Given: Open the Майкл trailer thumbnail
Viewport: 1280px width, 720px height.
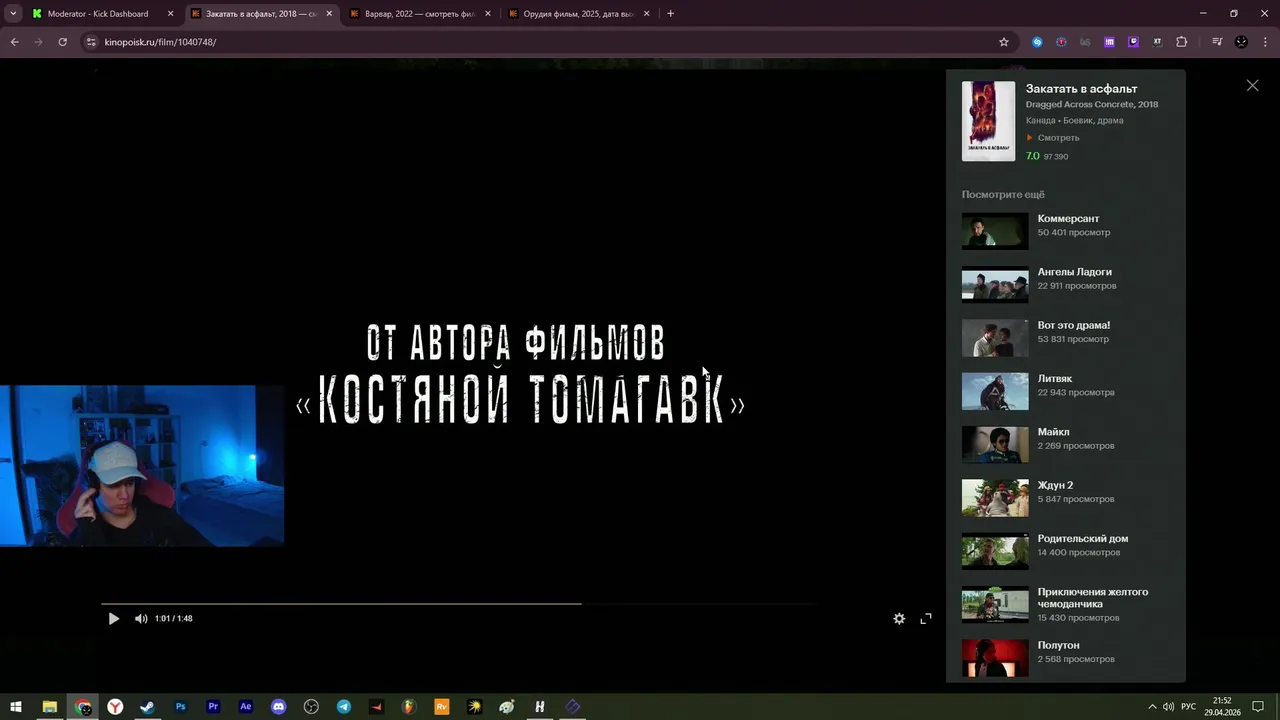Looking at the screenshot, I should click(x=995, y=445).
